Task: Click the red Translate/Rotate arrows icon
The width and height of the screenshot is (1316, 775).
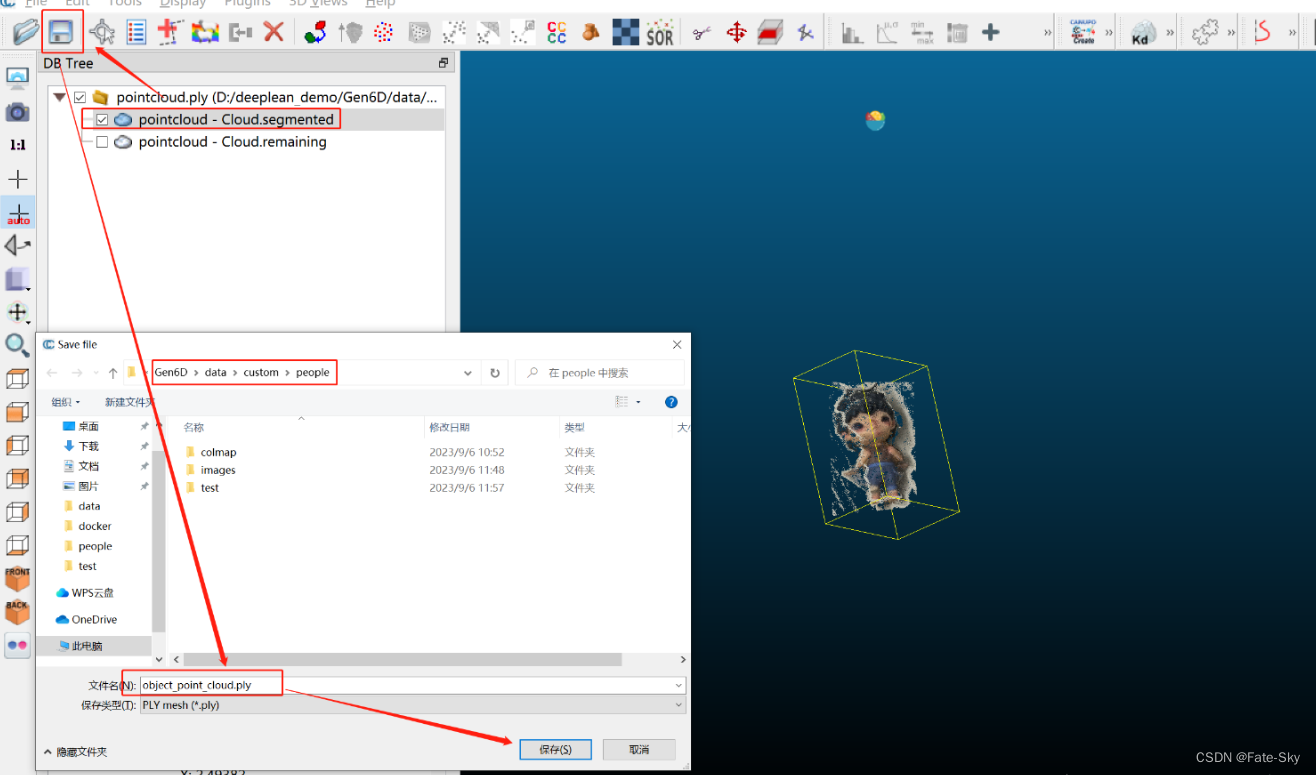Action: click(x=736, y=33)
